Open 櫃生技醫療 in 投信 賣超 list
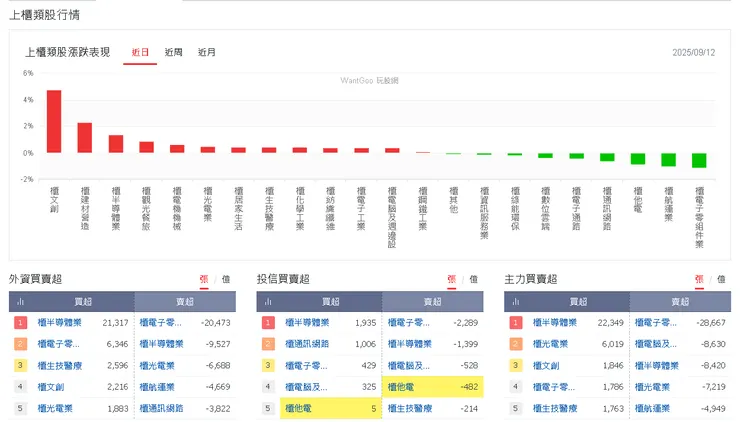The height and width of the screenshot is (422, 740). click(410, 409)
